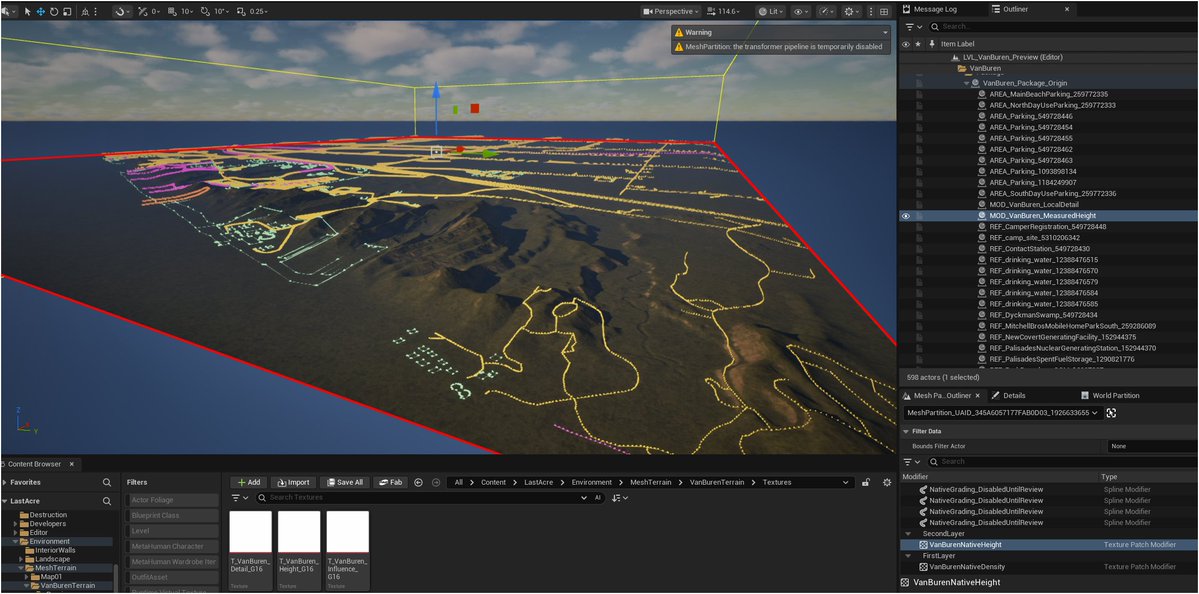1199x594 pixels.
Task: Click the Add button in Content Browser
Action: [249, 482]
